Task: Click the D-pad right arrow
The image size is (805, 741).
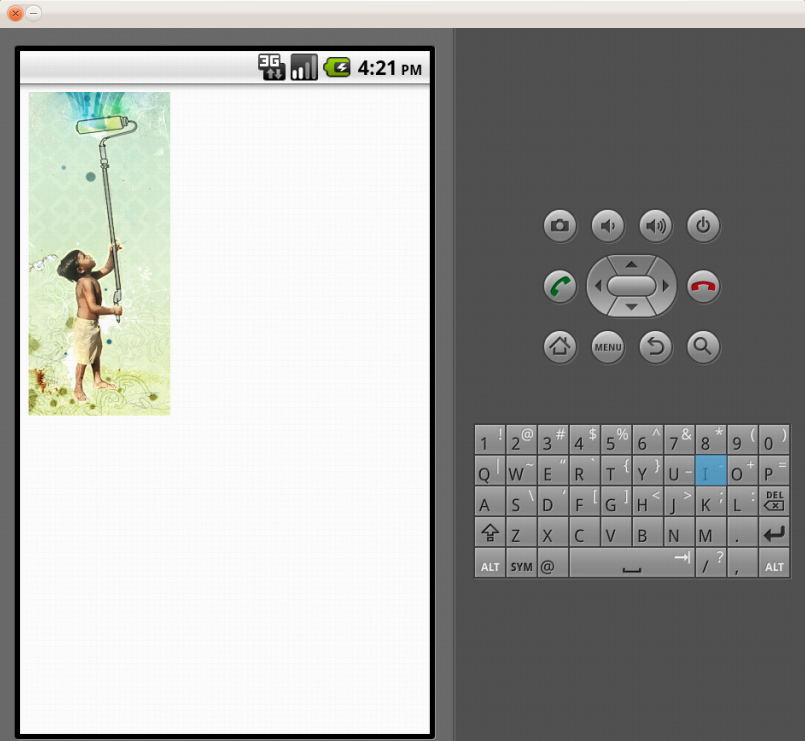Action: (666, 286)
